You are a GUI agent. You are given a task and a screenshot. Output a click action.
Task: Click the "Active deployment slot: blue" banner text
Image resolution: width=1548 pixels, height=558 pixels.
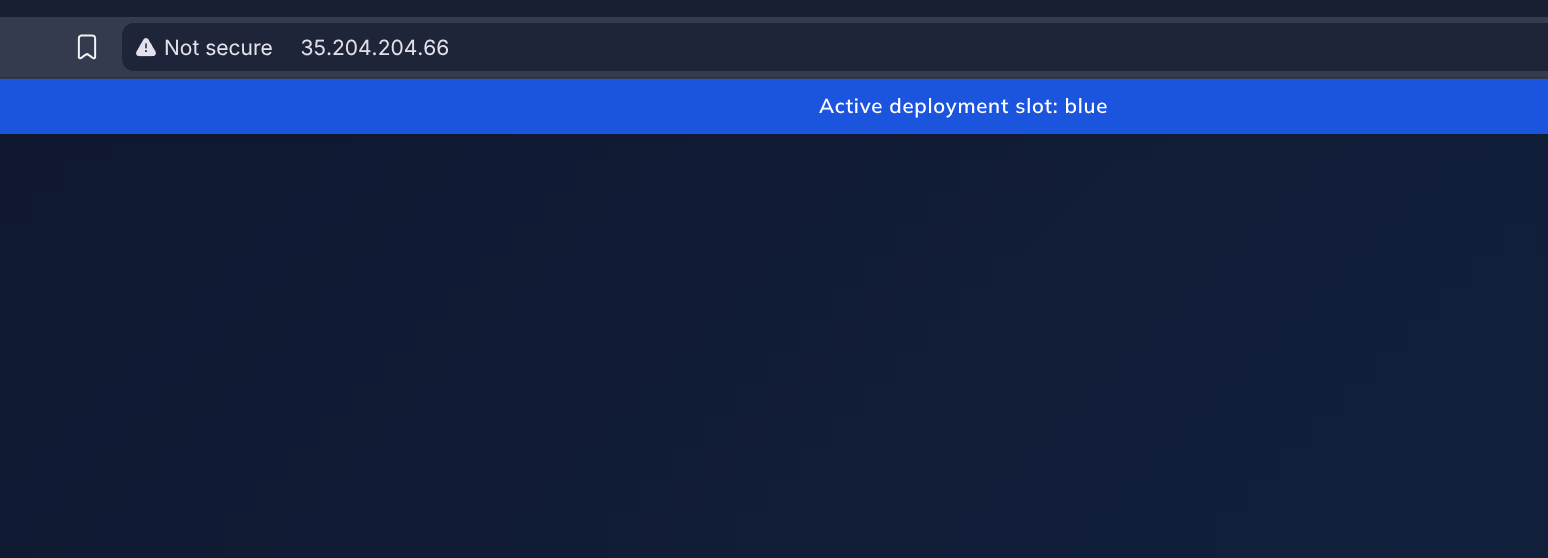(x=963, y=106)
